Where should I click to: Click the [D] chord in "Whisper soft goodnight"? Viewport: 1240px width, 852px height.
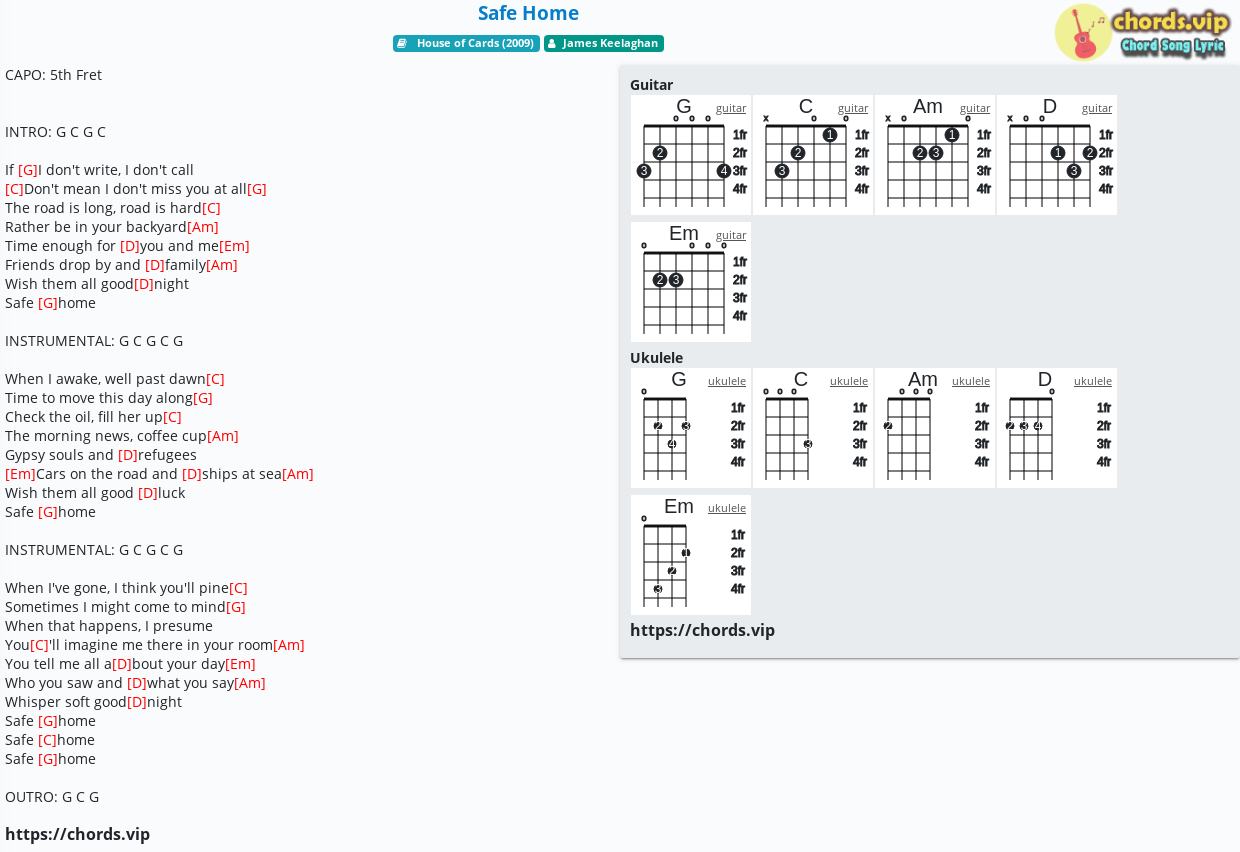(x=137, y=702)
